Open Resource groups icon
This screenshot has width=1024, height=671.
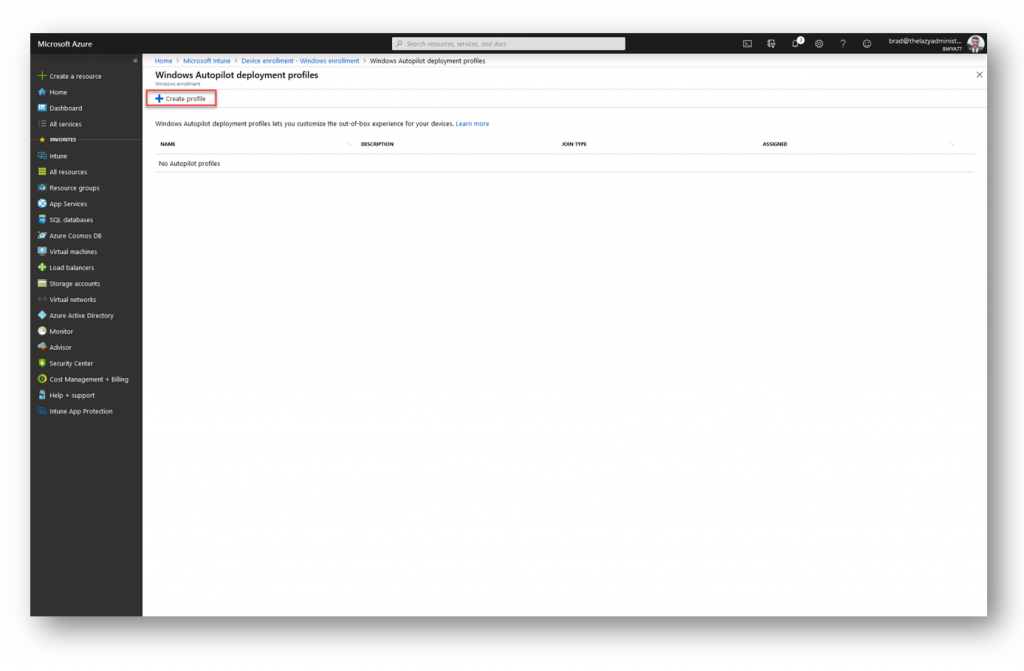pos(42,188)
